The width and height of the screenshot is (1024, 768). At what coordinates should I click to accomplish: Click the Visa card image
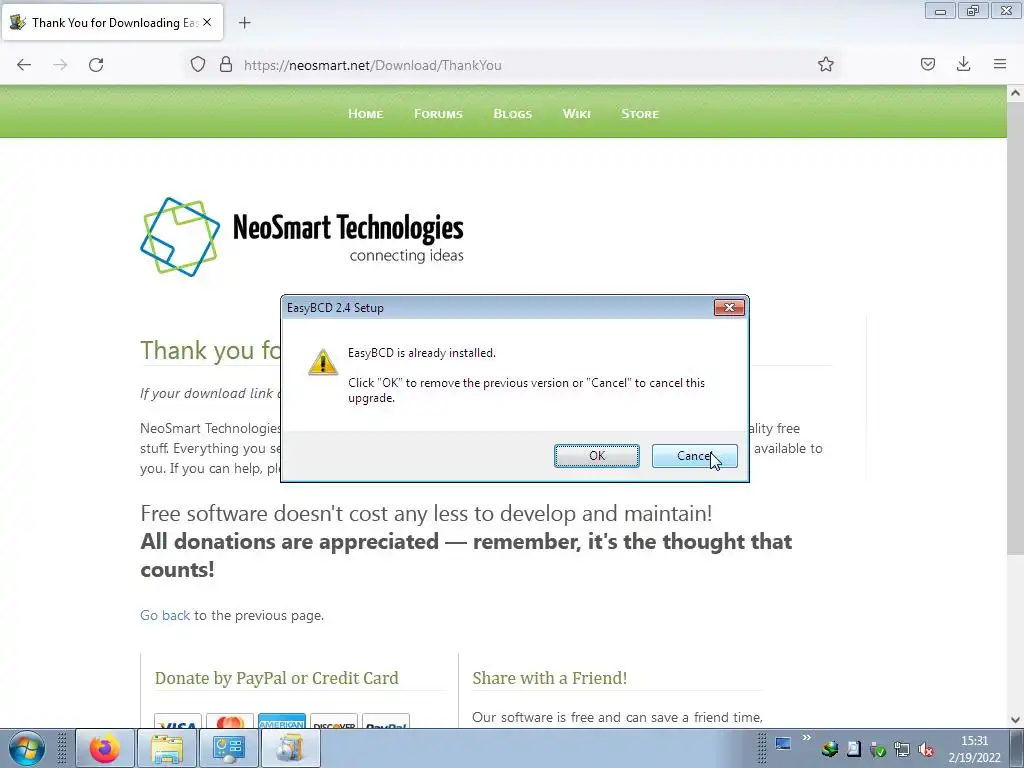[x=178, y=722]
